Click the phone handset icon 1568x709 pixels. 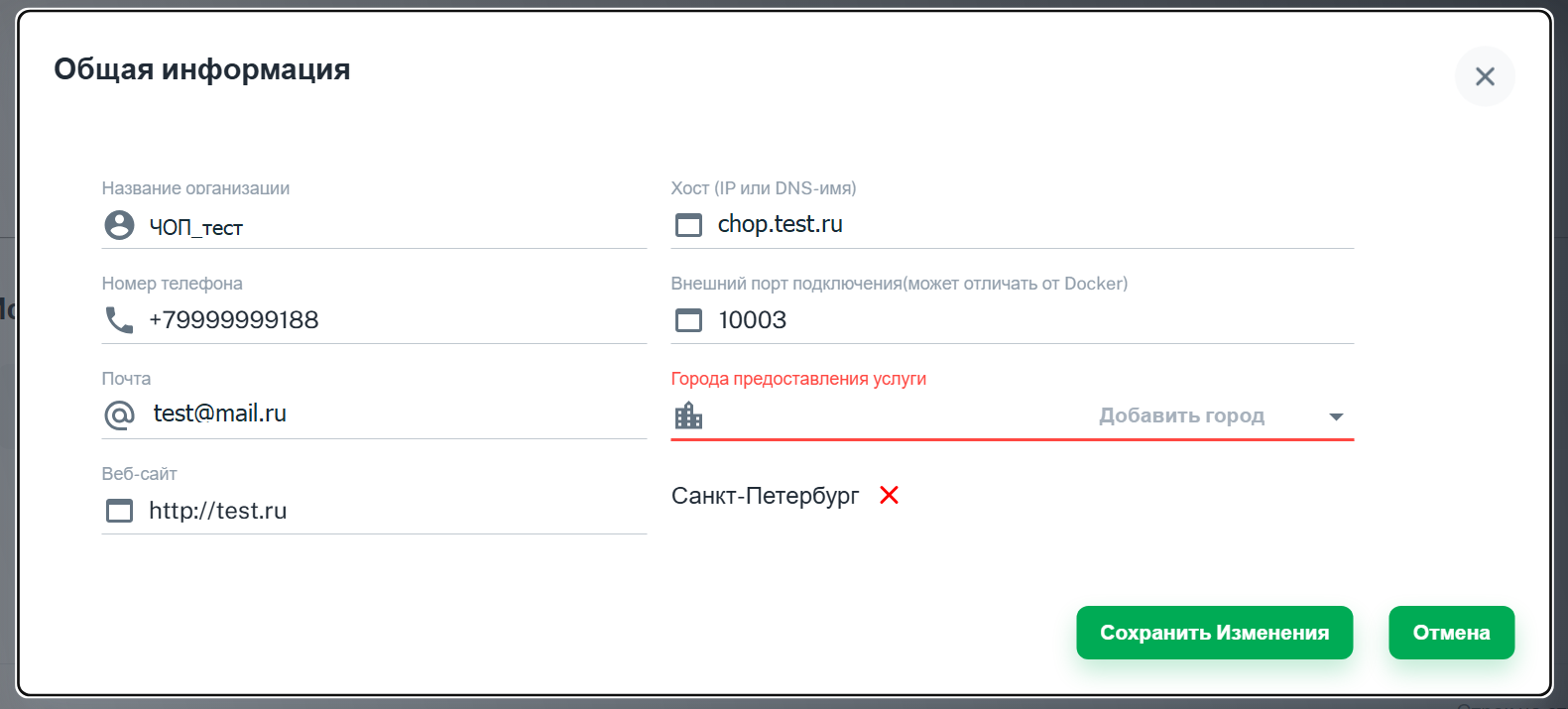[x=119, y=319]
